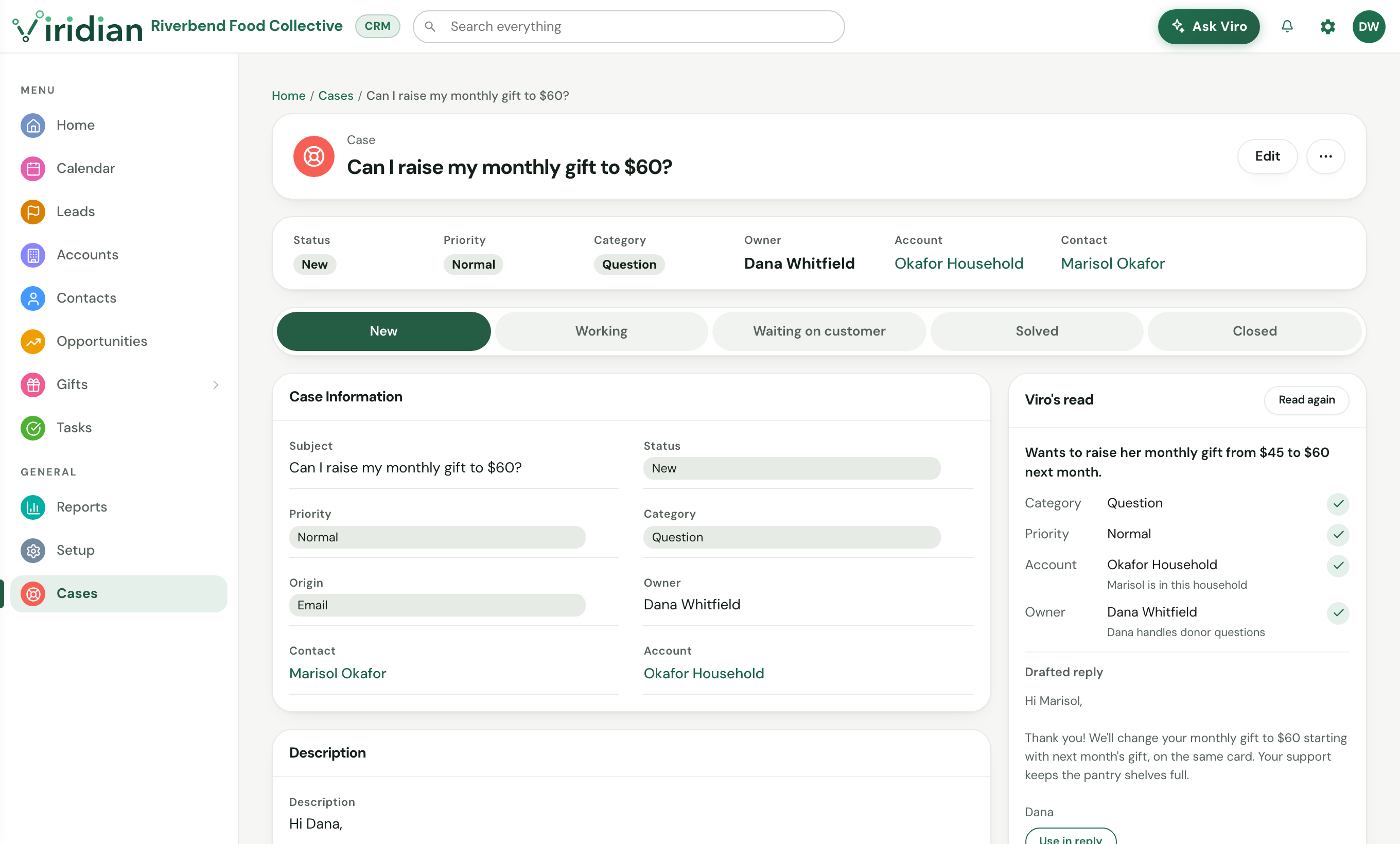
Task: Set case stage to Solved
Action: 1037,331
